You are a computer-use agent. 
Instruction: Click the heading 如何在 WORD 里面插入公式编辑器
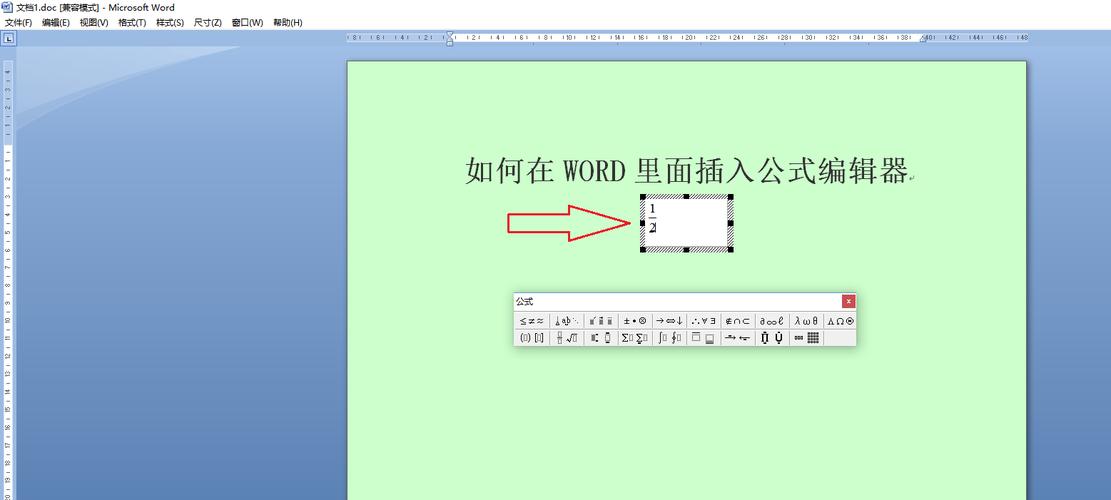pyautogui.click(x=687, y=171)
